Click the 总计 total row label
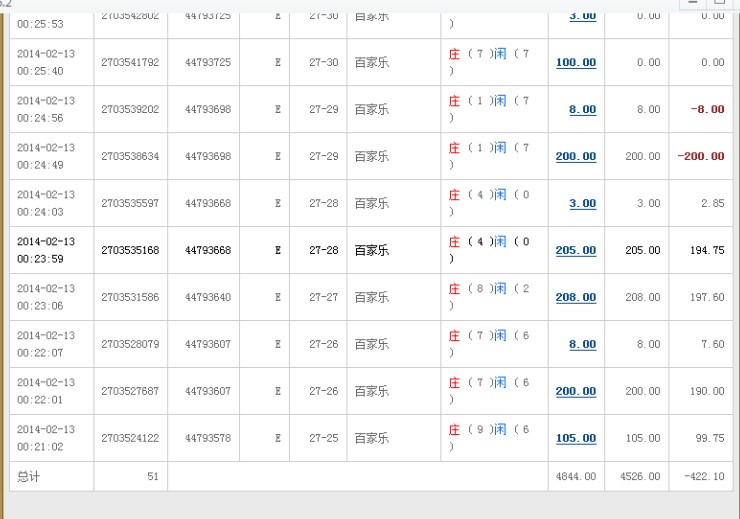The height and width of the screenshot is (519, 740). (29, 477)
